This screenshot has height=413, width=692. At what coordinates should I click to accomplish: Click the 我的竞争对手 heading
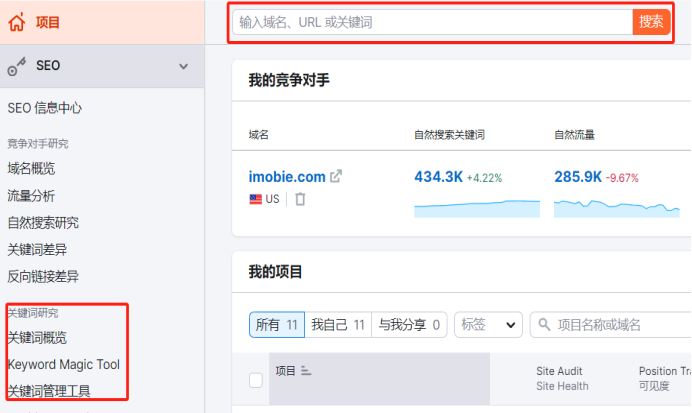coord(289,80)
